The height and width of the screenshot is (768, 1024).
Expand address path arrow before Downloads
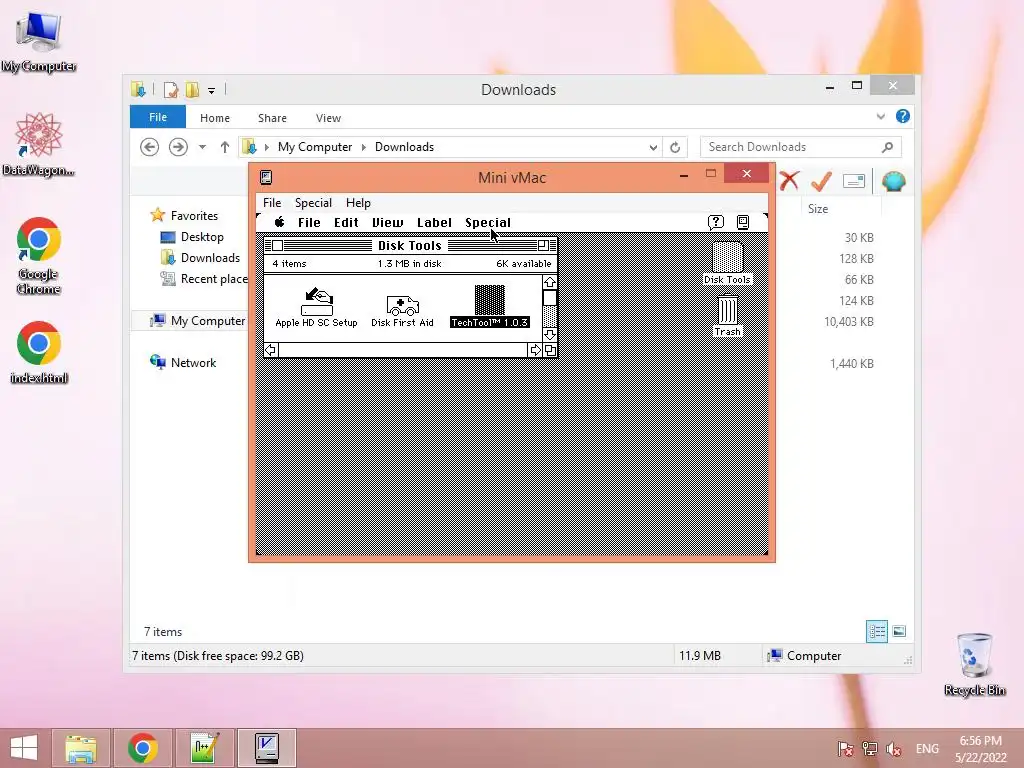pyautogui.click(x=364, y=148)
